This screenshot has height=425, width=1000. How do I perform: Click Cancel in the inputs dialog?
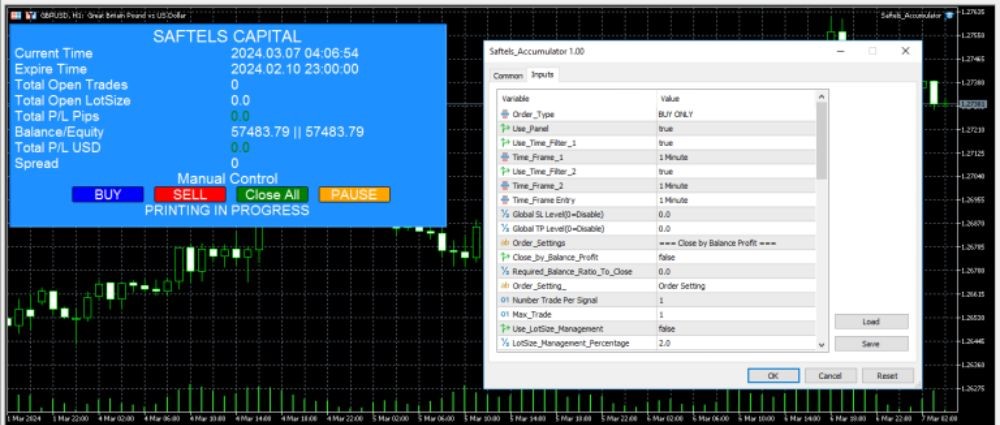(830, 376)
